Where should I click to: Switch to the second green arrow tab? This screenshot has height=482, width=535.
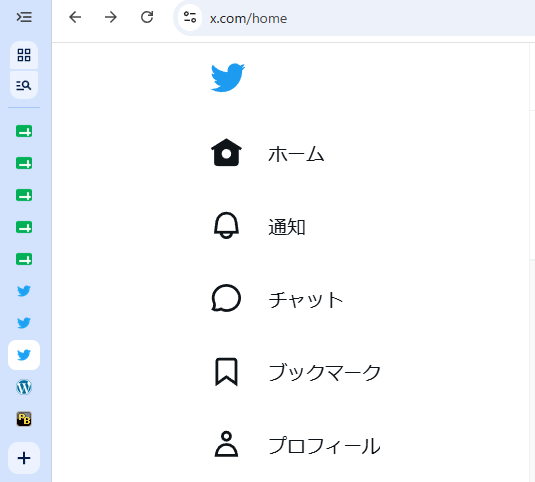[24, 163]
